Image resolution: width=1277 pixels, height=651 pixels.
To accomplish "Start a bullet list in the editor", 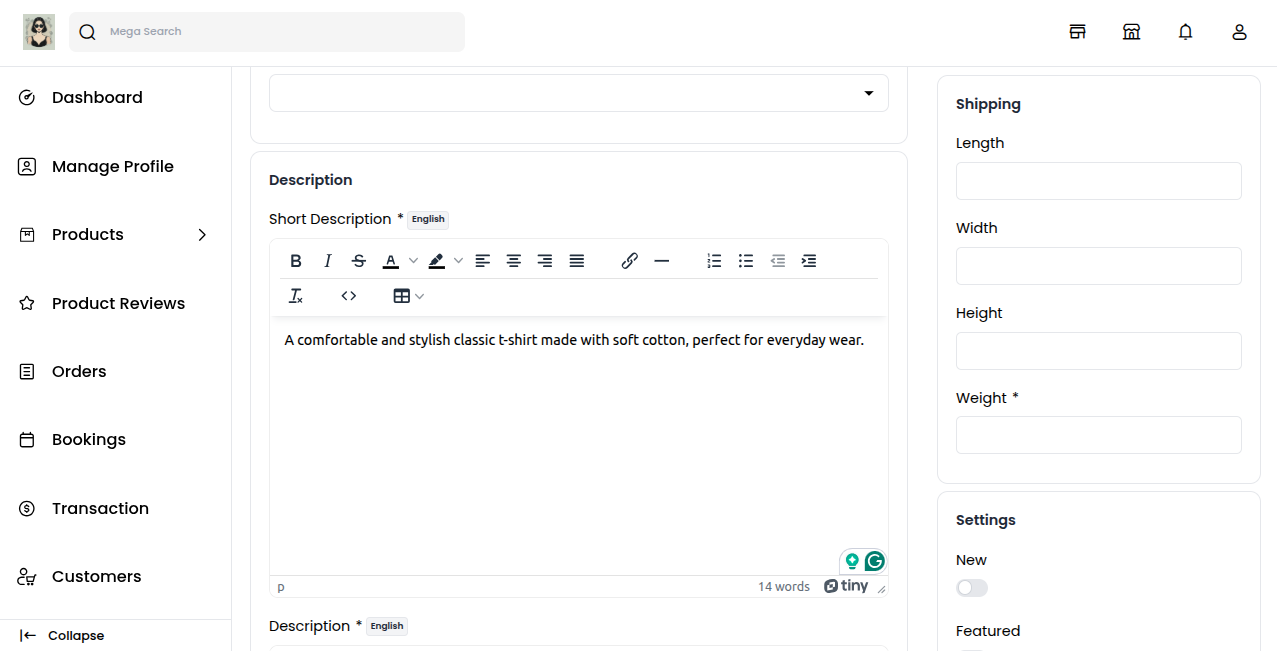I will [x=746, y=261].
